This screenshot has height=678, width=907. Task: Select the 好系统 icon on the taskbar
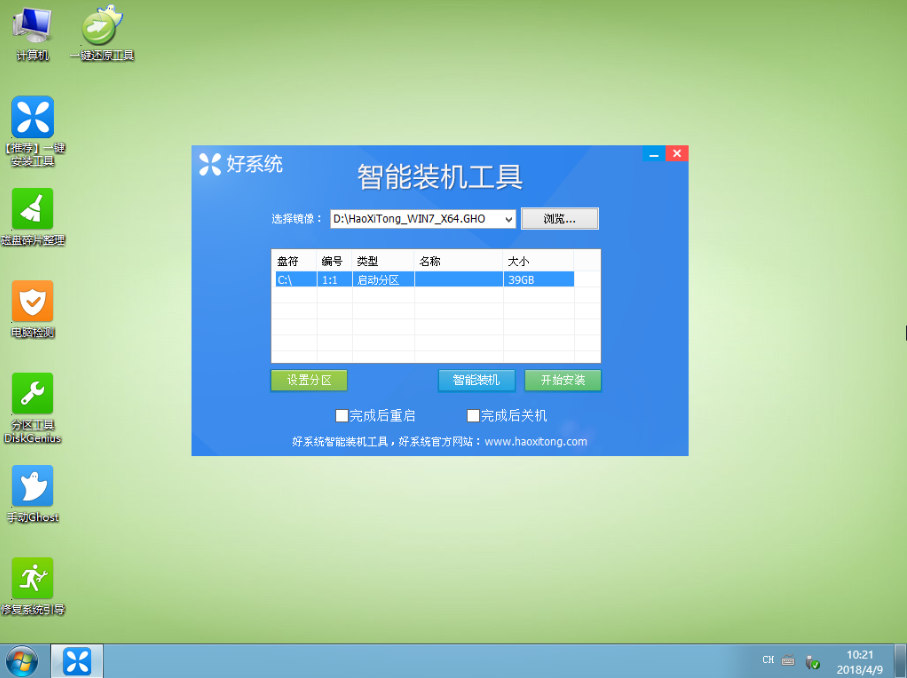[x=75, y=660]
